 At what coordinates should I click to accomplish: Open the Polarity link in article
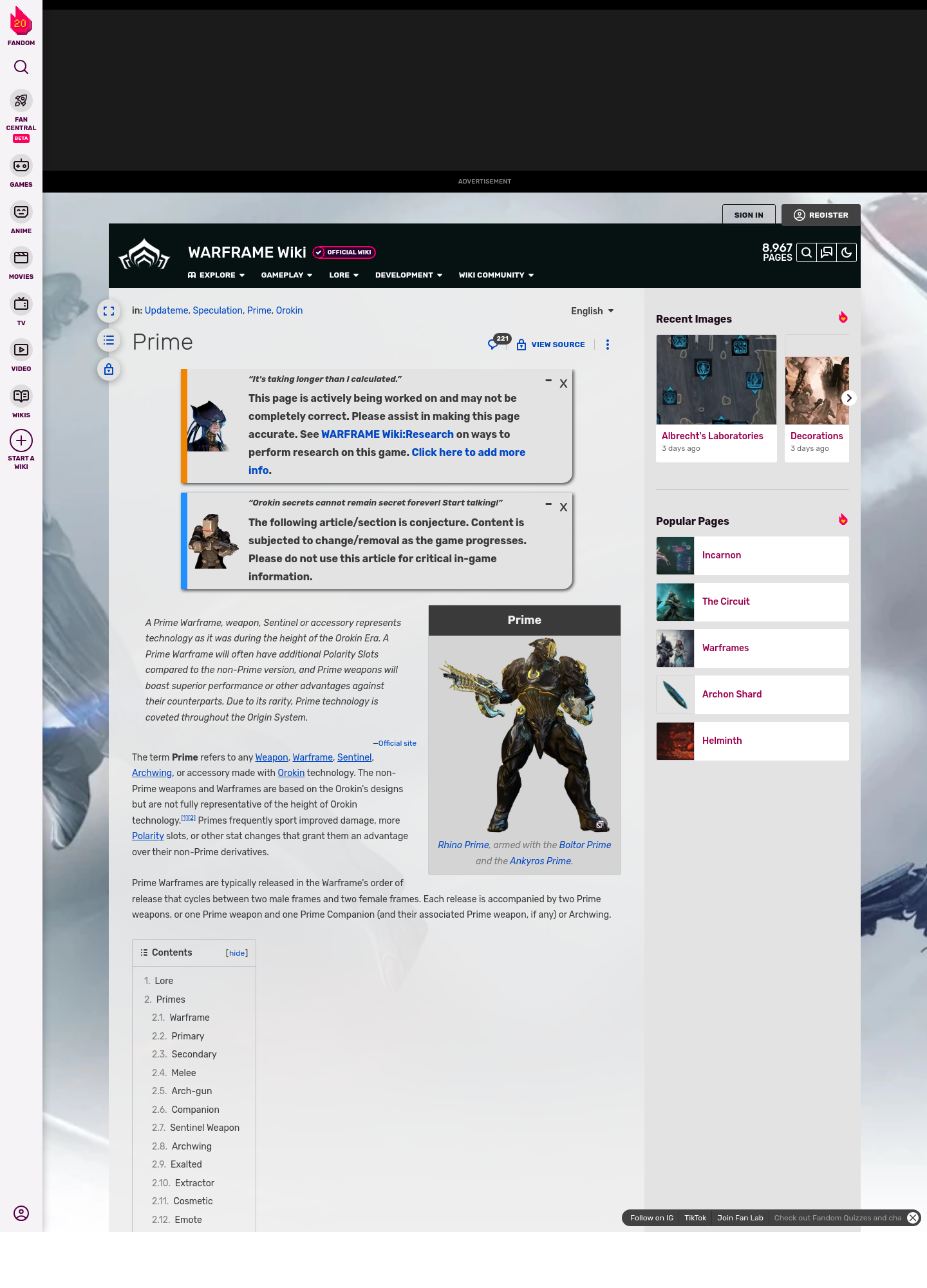[x=148, y=836]
